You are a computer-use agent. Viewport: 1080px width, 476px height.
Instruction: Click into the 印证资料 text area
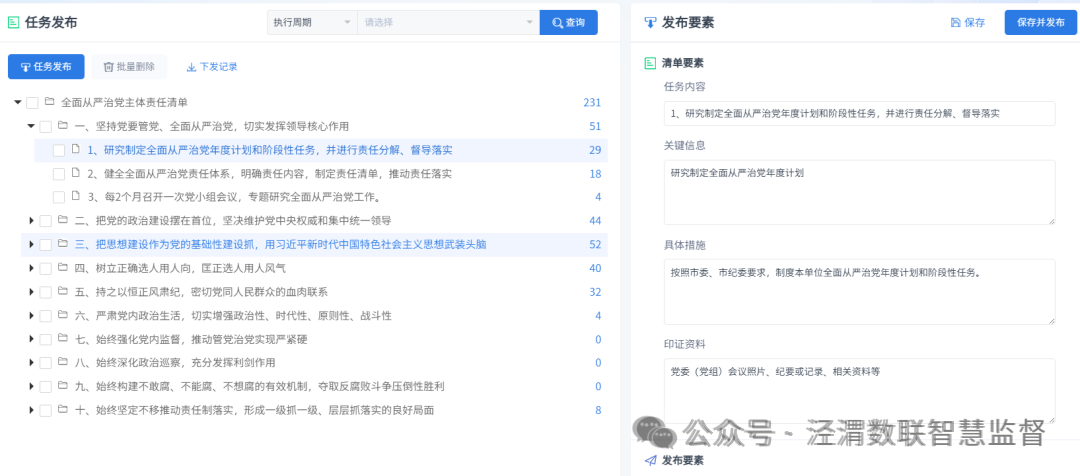[860, 391]
